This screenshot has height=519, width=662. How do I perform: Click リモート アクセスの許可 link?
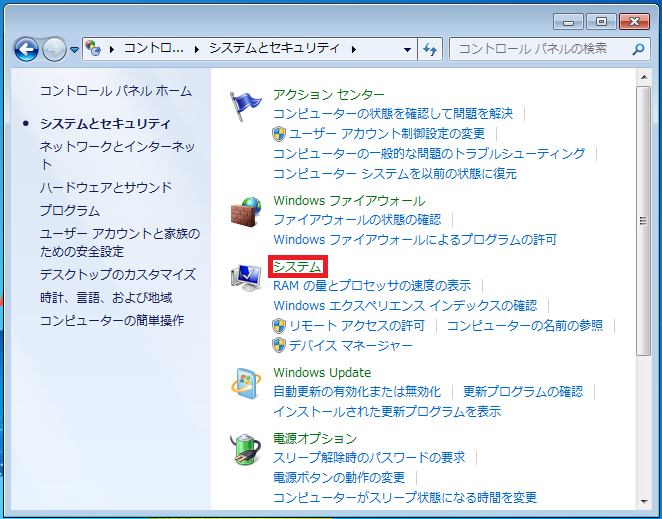[x=357, y=326]
